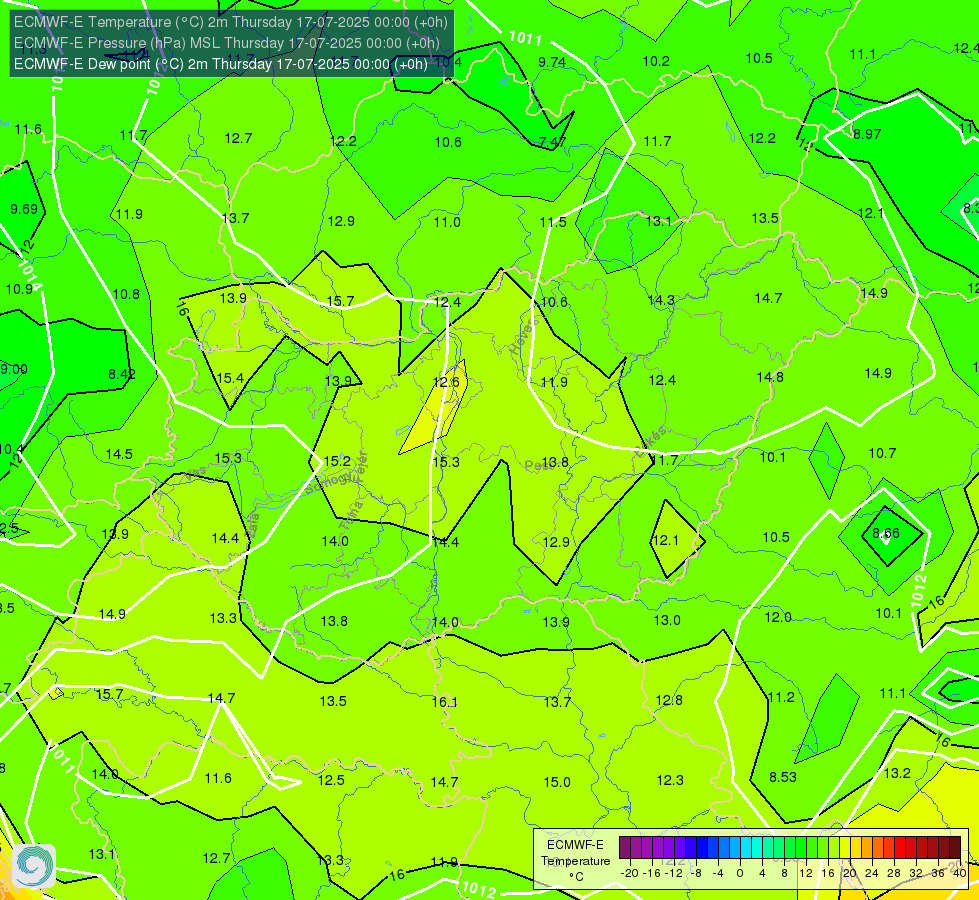Click the temperature value 16.1
This screenshot has height=900, width=979.
[x=445, y=703]
